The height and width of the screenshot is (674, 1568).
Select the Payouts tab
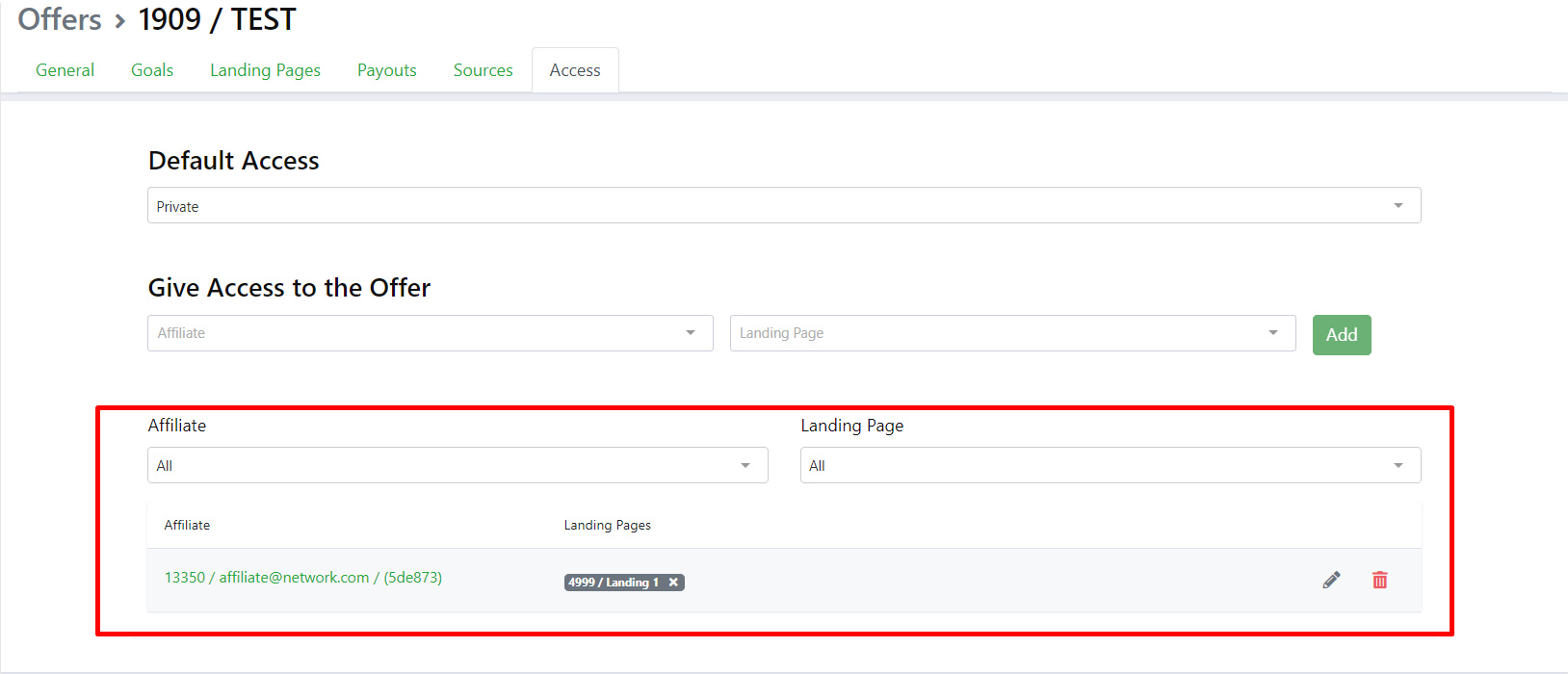click(386, 70)
